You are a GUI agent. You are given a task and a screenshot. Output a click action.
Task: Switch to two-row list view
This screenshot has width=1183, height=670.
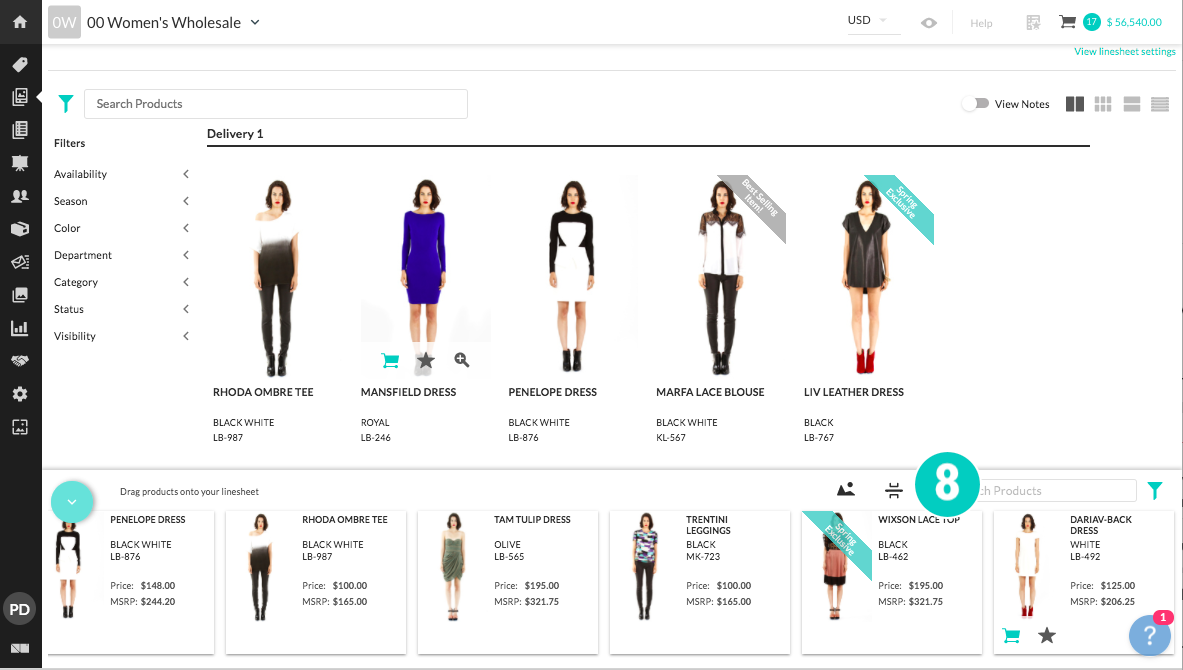(1132, 104)
